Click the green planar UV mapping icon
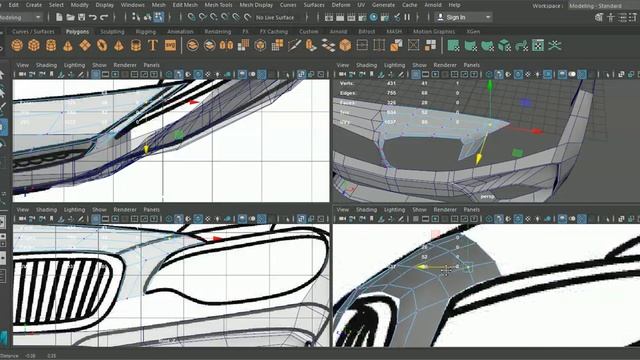The width and height of the screenshot is (640, 360). pos(453,45)
